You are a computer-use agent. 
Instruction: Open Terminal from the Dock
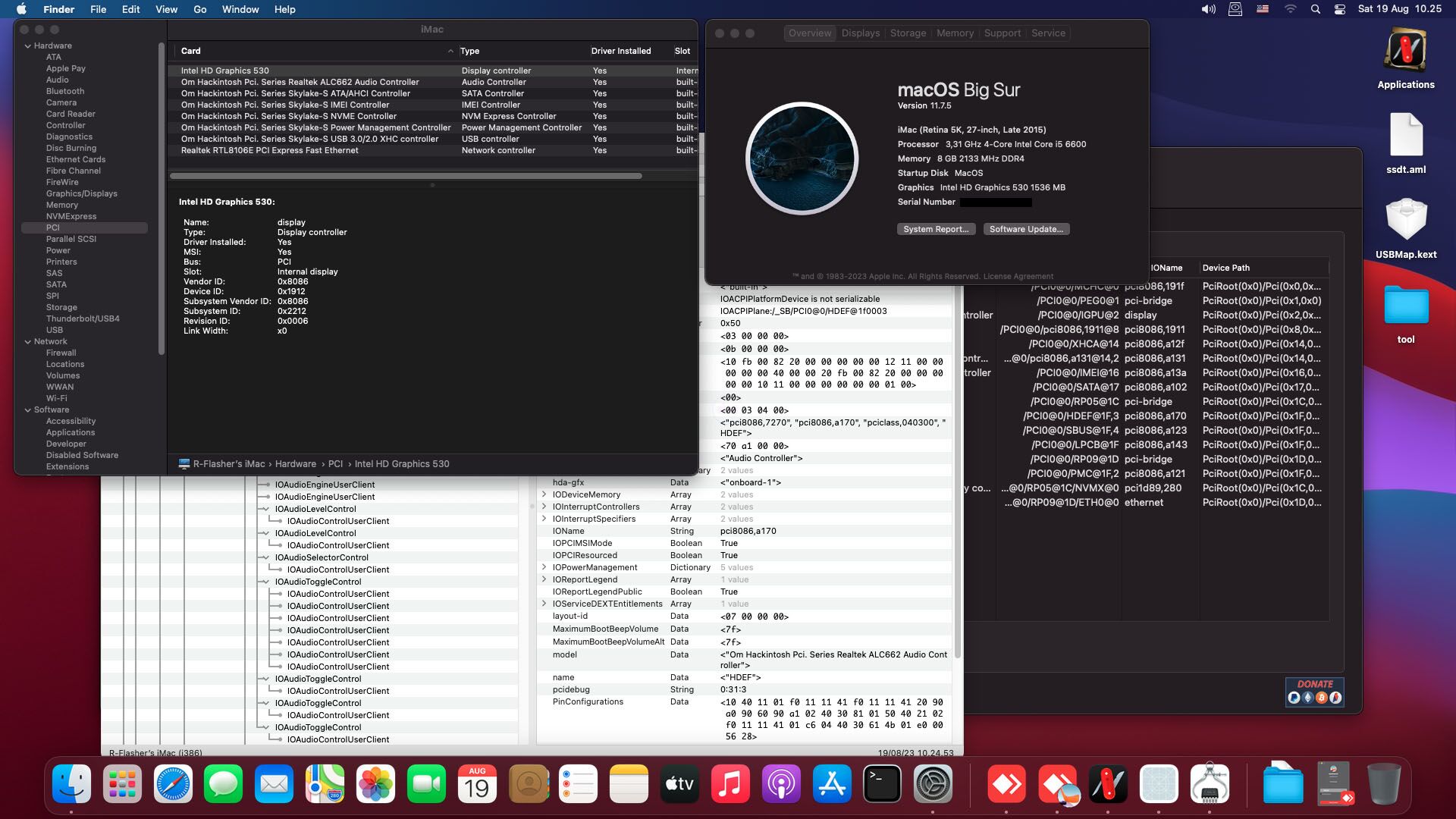coord(881,784)
